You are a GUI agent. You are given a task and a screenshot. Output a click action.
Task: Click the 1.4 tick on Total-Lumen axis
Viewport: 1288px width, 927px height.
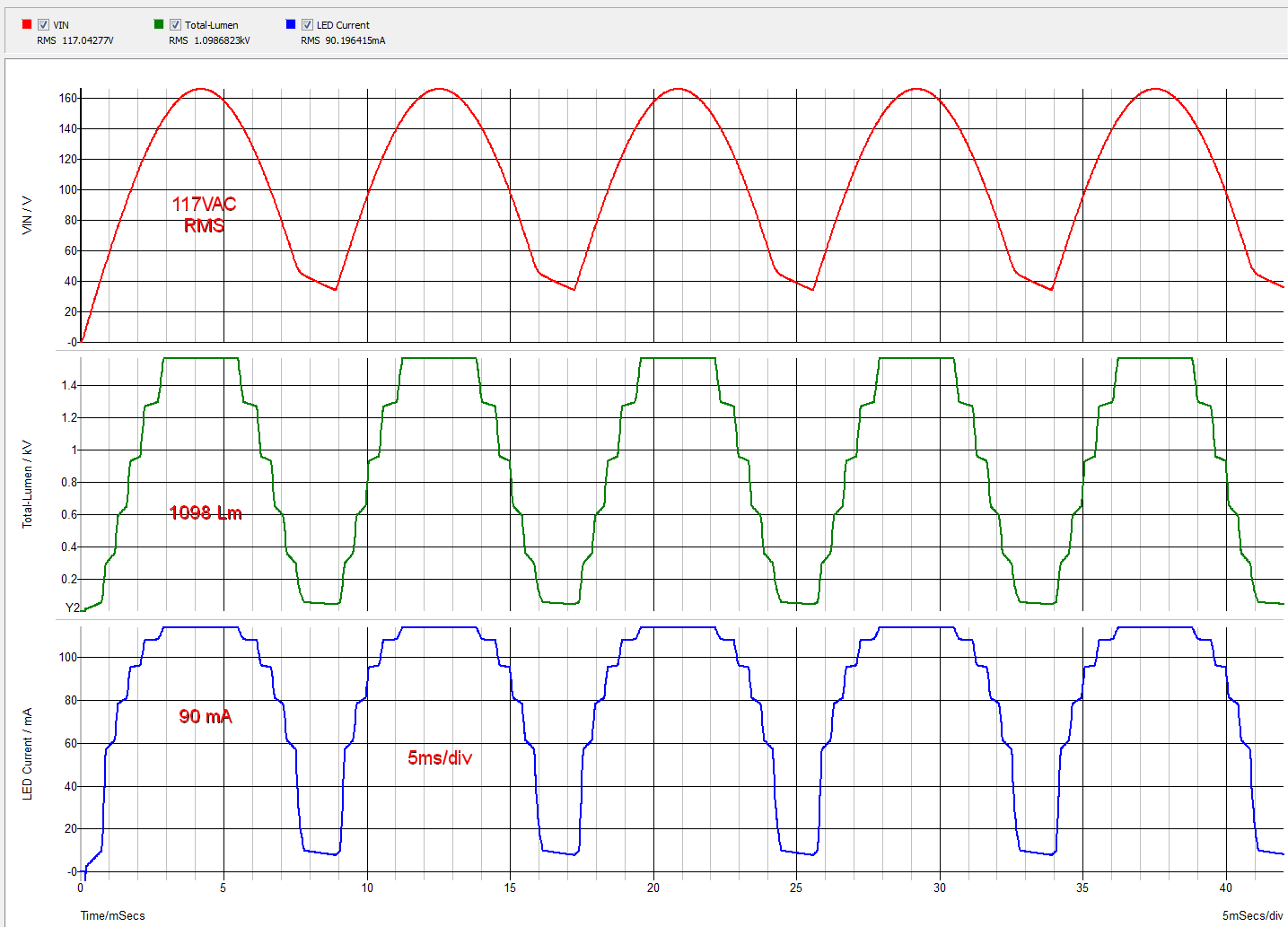[69, 385]
